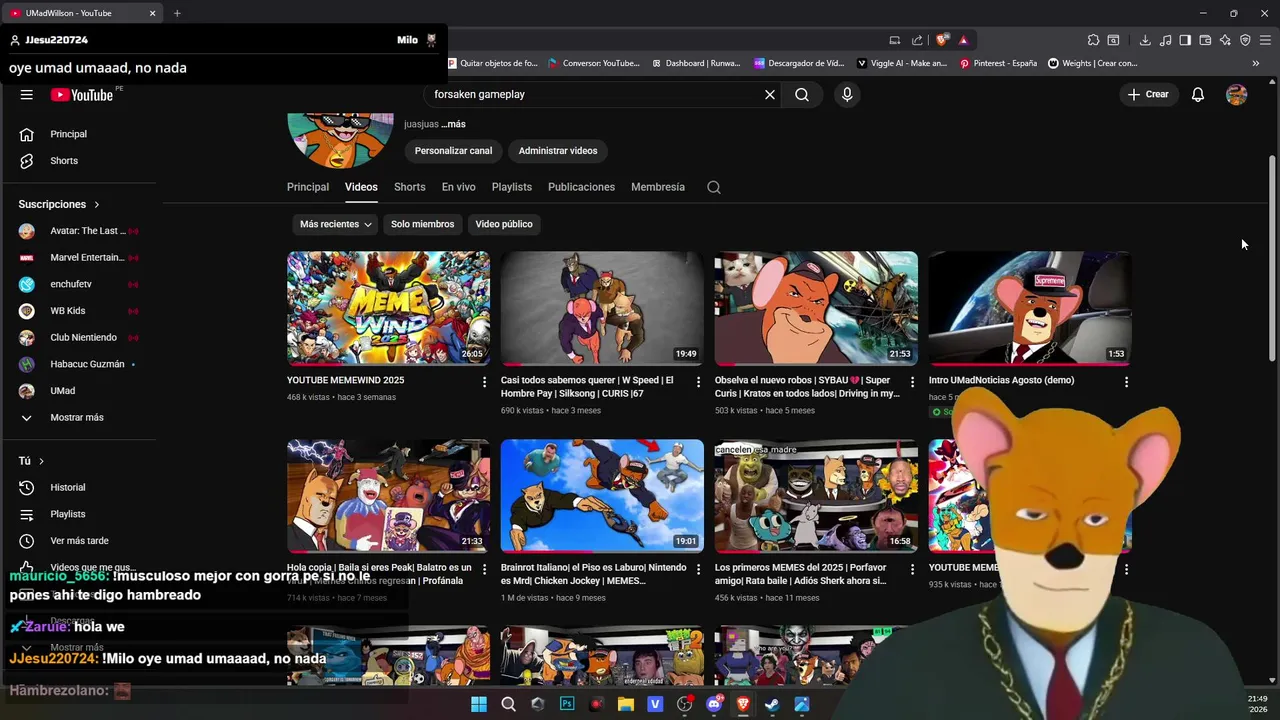The width and height of the screenshot is (1280, 720).
Task: Play the Brainrot Italiano video thumbnail
Action: tap(602, 496)
